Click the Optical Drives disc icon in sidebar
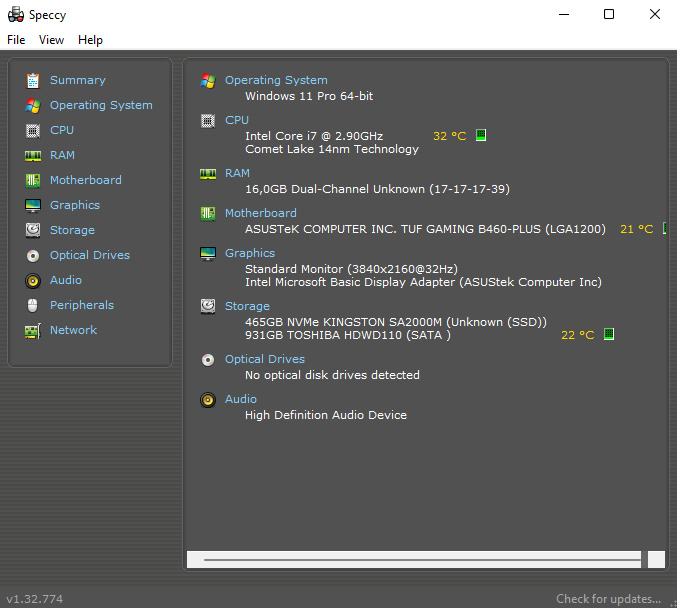This screenshot has width=699, height=608. pyautogui.click(x=33, y=255)
